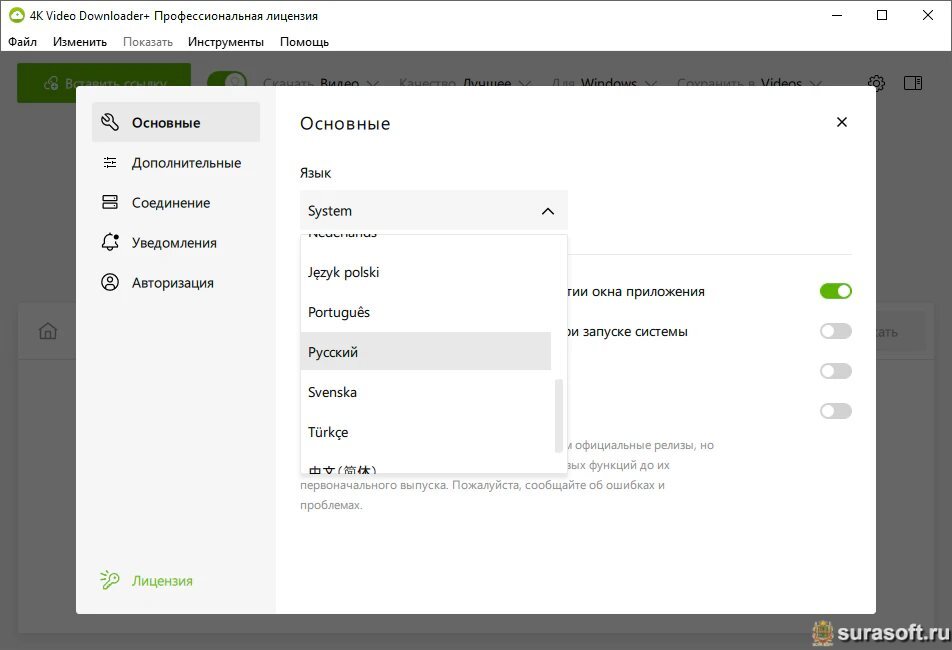Turn on the third toggle switch
This screenshot has height=650, width=952.
835,371
